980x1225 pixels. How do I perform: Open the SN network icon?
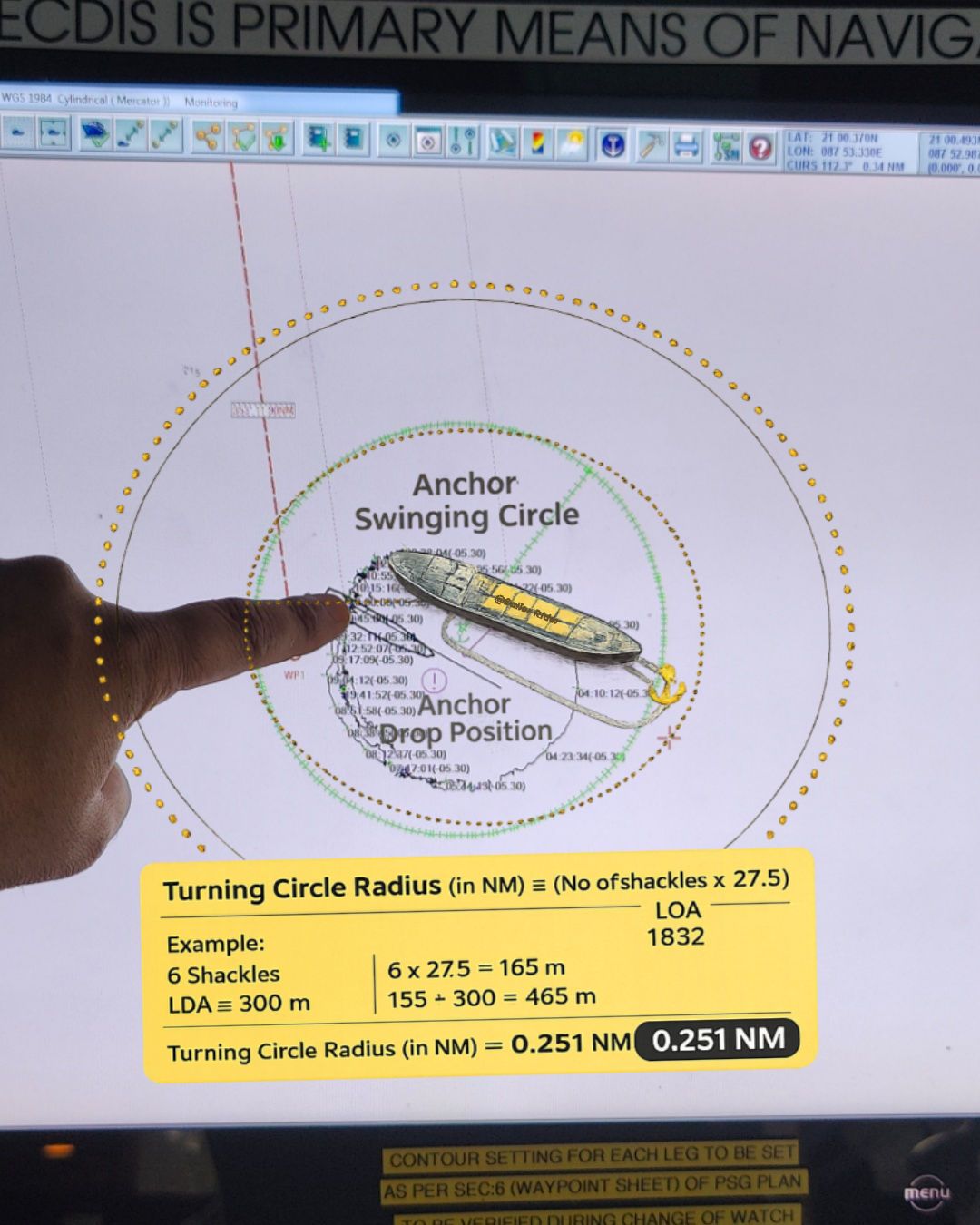[x=726, y=147]
